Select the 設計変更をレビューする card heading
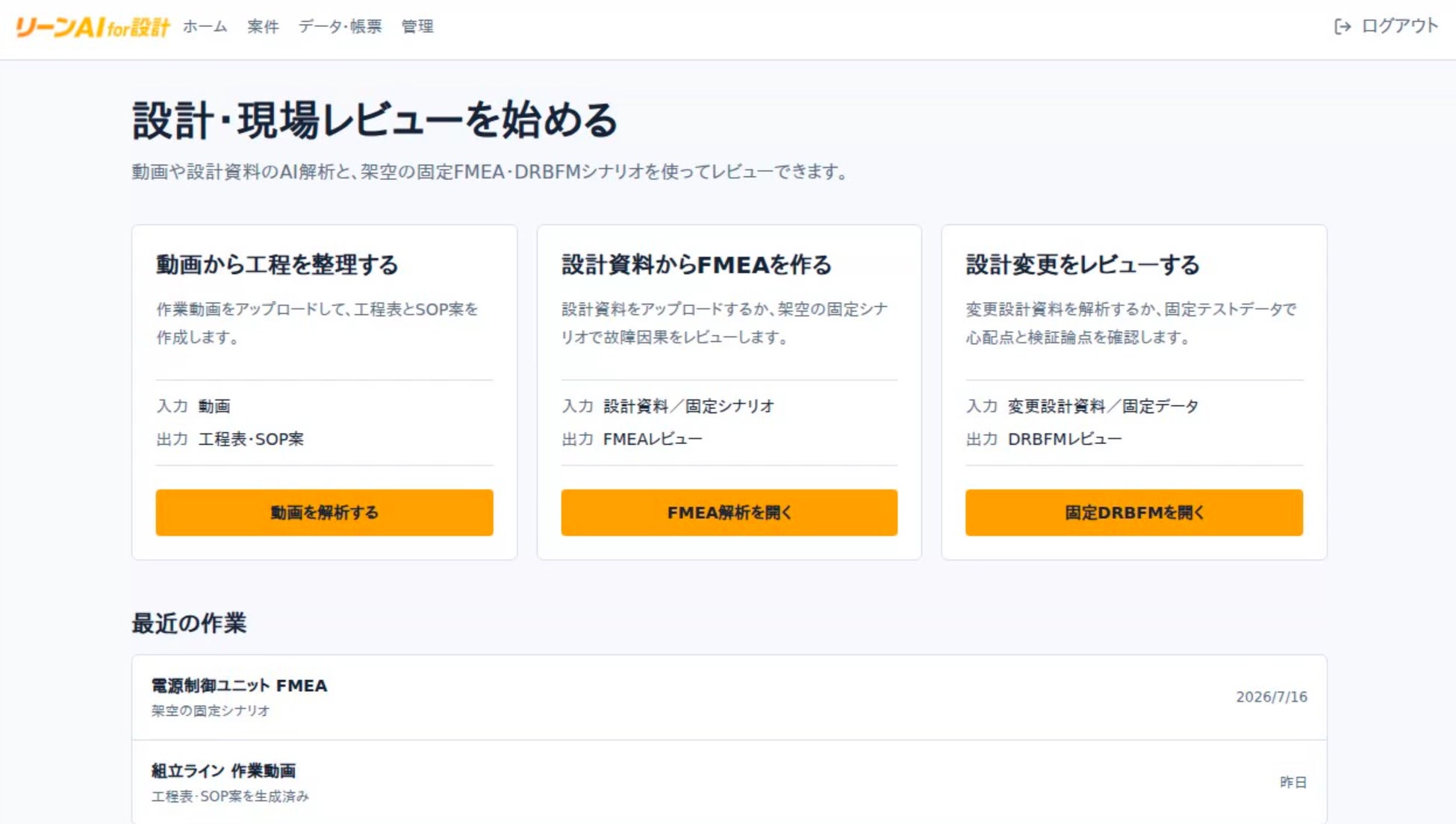Screen dimensions: 1456x824 pos(1083,265)
